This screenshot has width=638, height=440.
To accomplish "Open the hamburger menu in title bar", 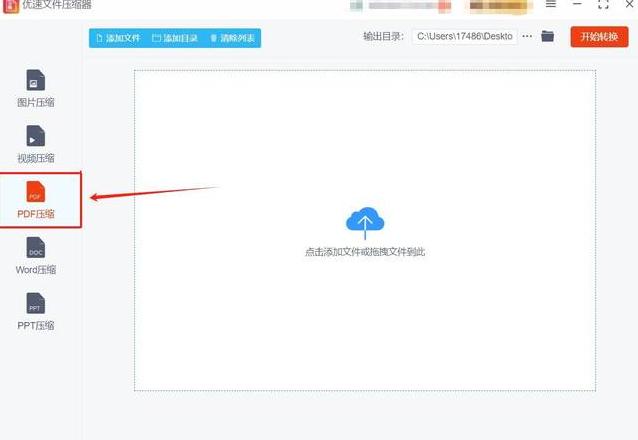I will click(x=551, y=4).
